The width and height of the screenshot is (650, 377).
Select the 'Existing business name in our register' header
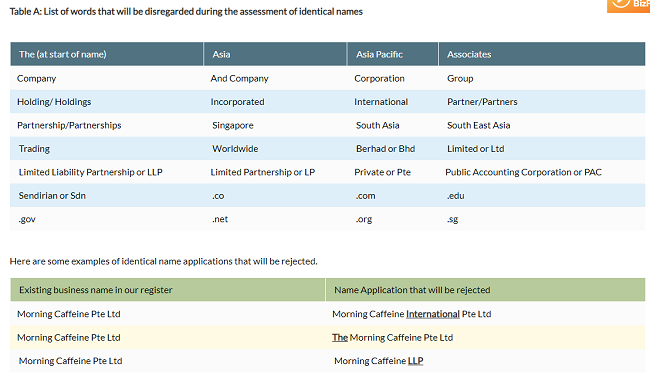click(168, 290)
